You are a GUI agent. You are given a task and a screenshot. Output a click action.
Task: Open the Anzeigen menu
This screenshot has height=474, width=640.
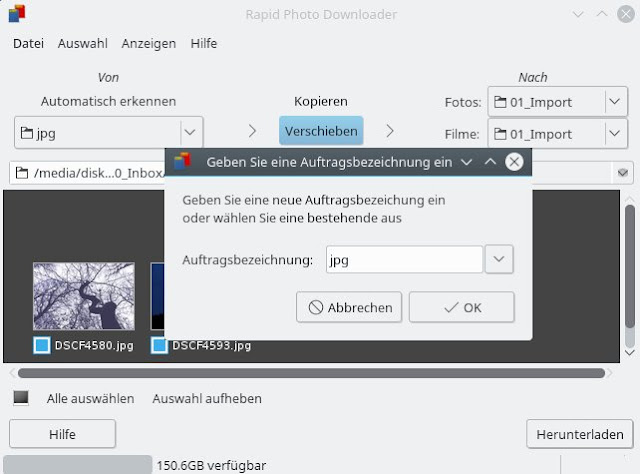[149, 43]
